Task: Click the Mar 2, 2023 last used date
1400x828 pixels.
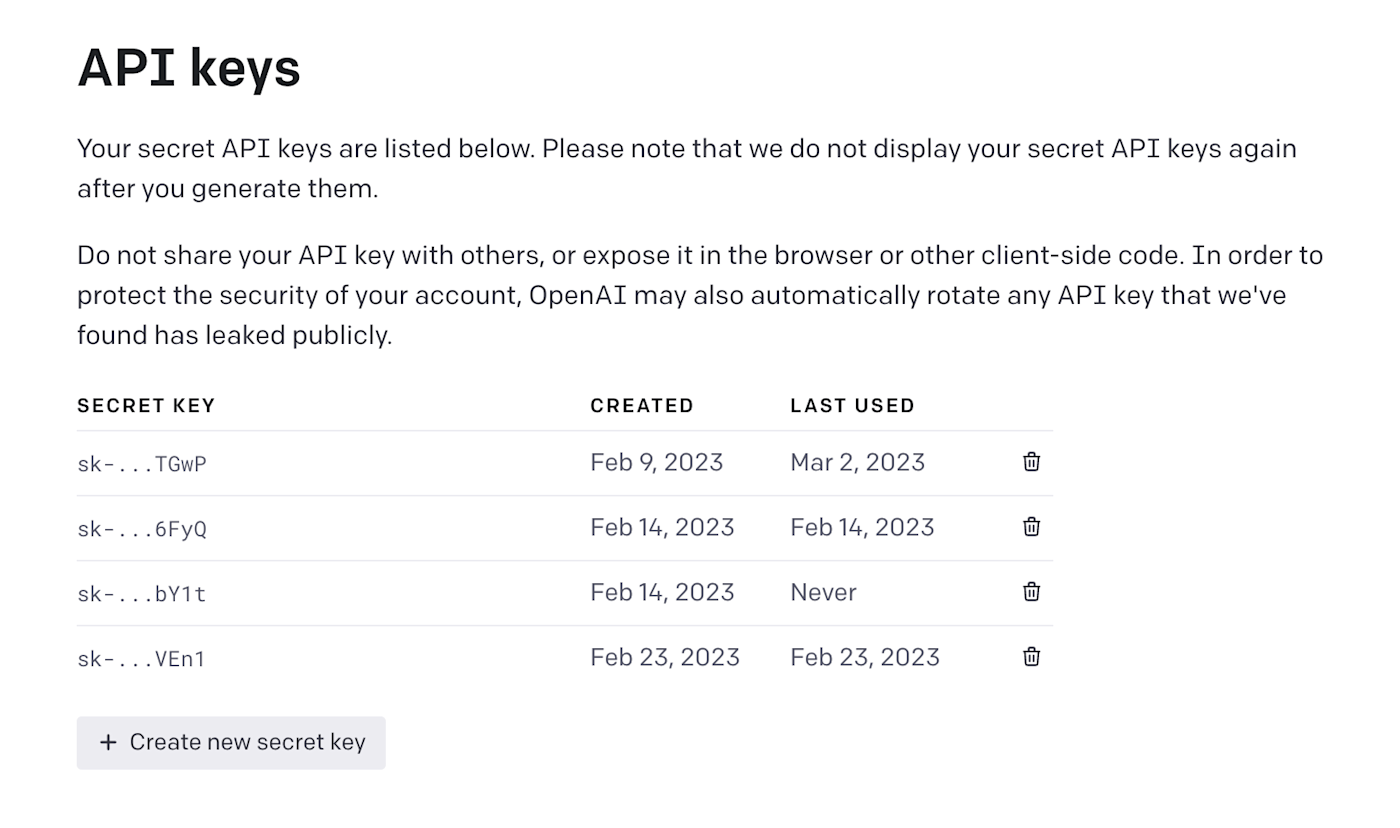Action: 857,462
